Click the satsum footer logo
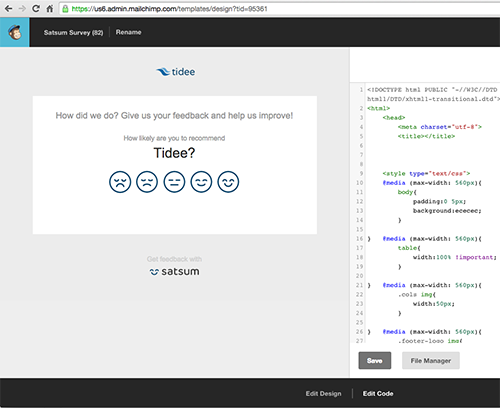The image size is (500, 408). [x=174, y=272]
